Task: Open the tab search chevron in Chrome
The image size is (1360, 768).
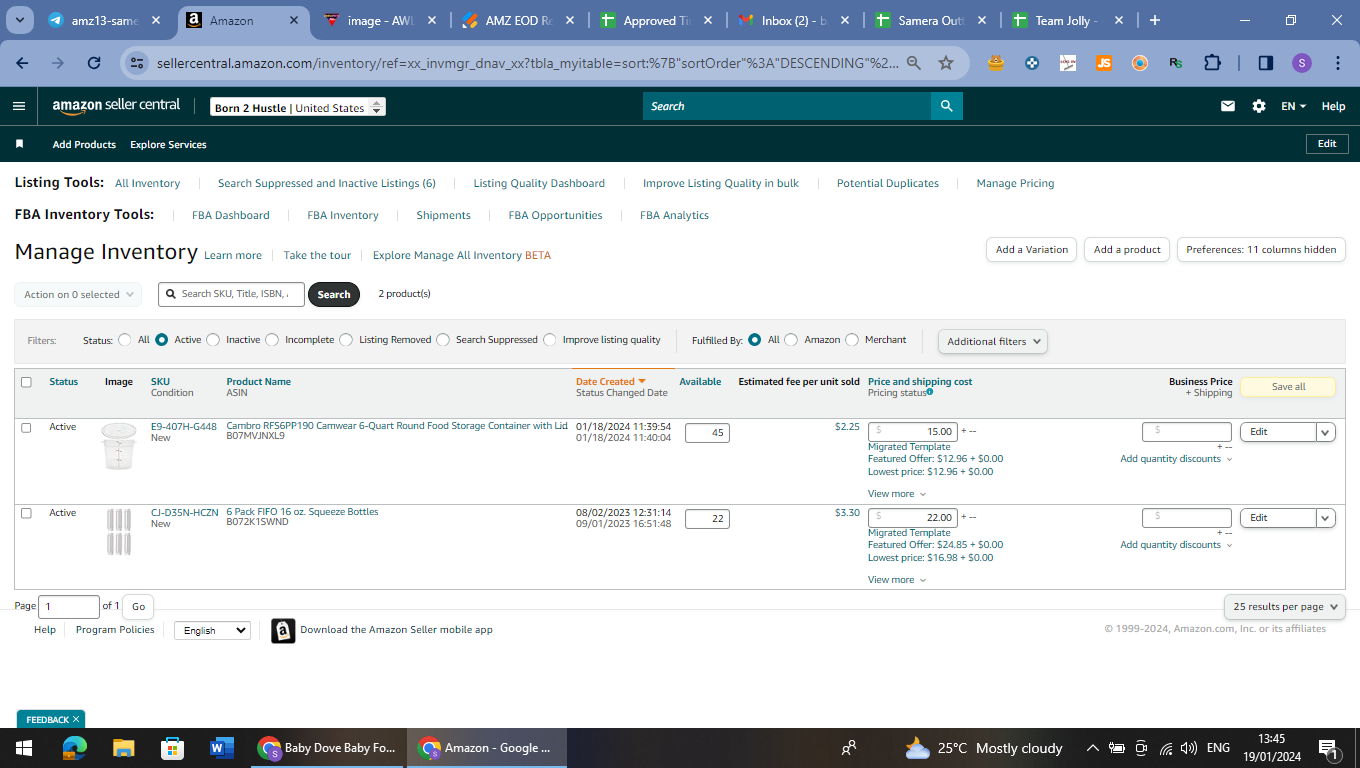Action: (21, 20)
